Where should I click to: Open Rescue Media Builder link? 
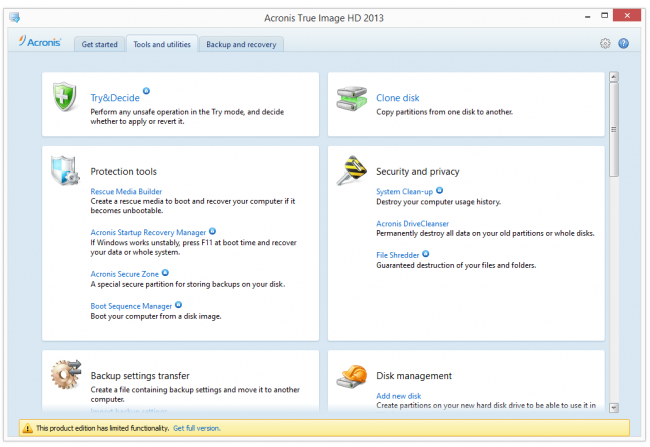click(126, 191)
